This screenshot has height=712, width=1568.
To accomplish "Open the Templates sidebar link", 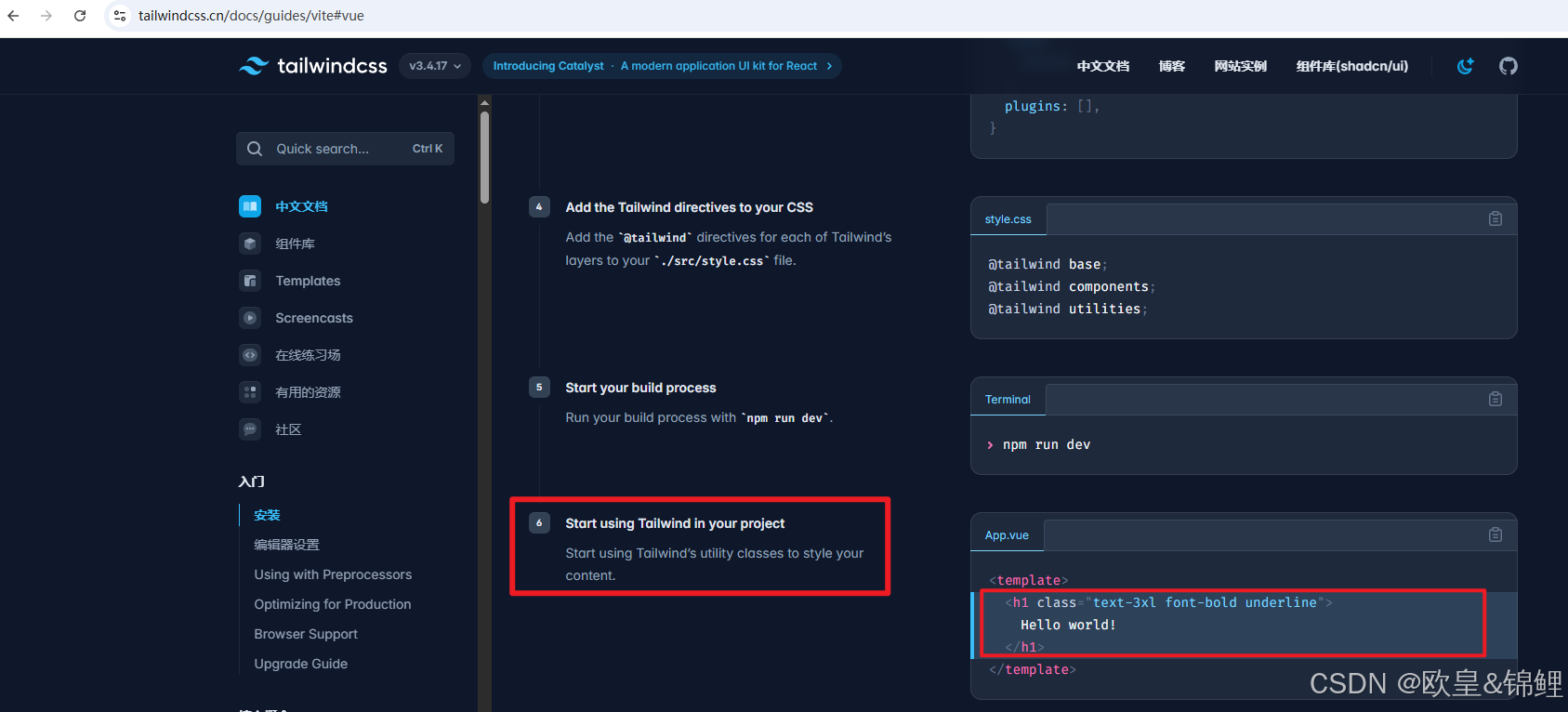I will point(308,281).
